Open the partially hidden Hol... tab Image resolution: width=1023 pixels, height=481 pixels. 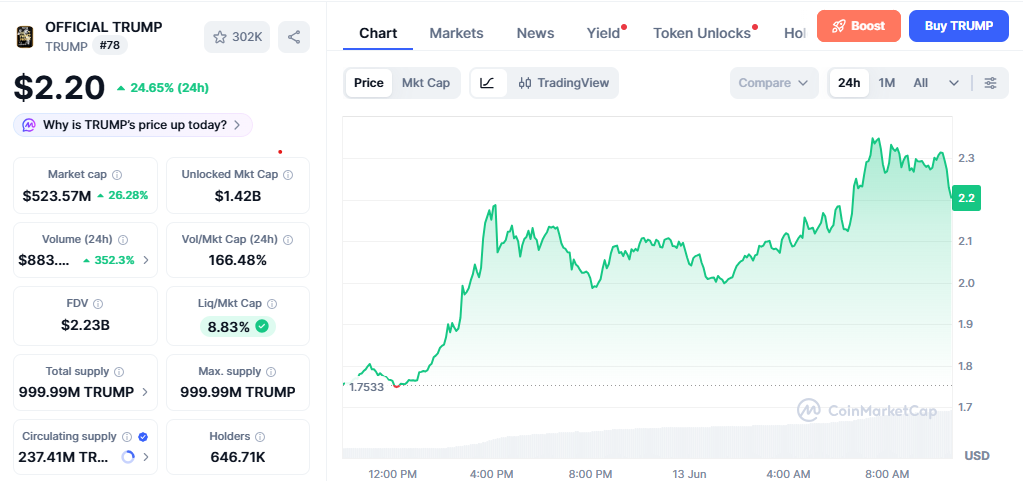[795, 33]
